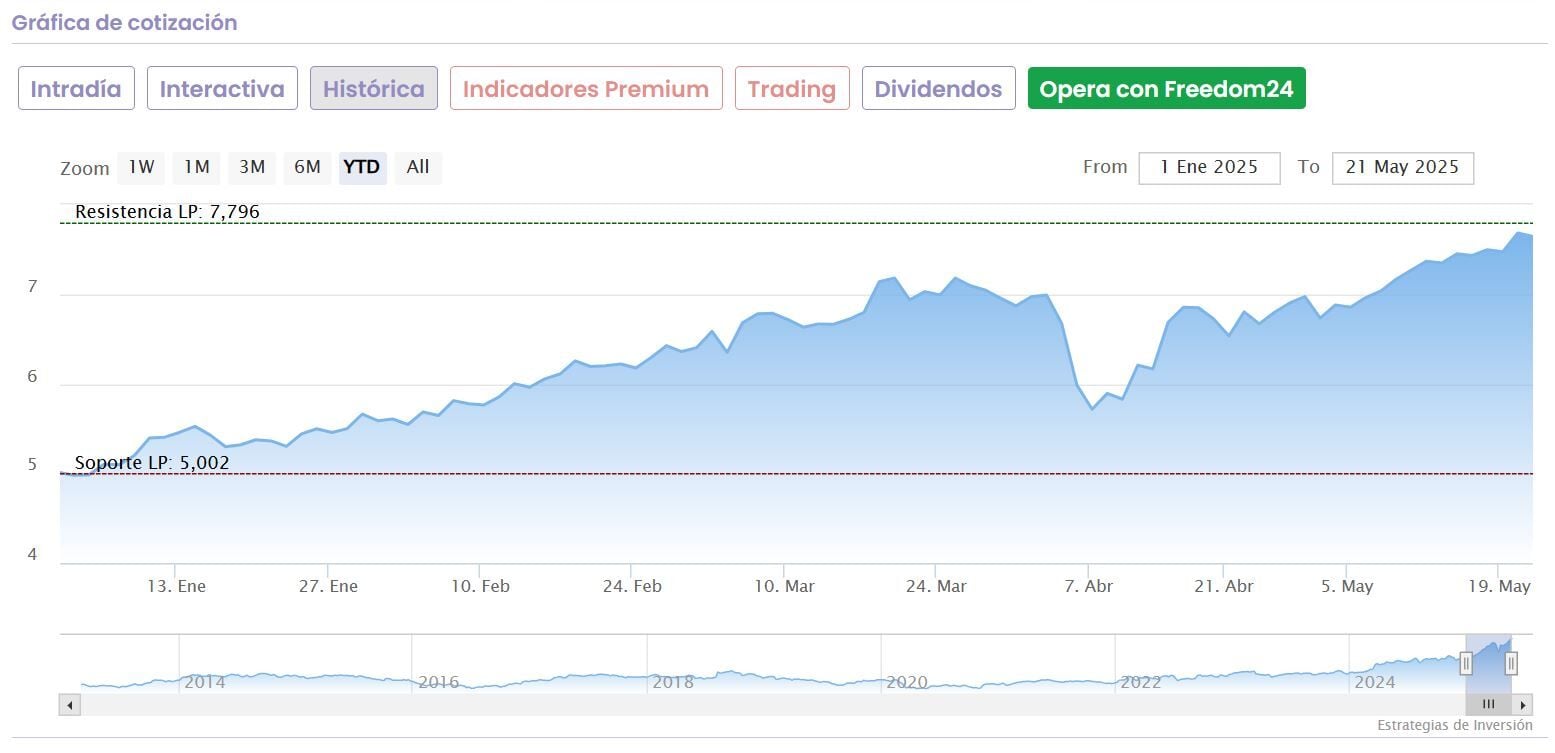Click the To date field
1555x753 pixels.
[x=1402, y=168]
